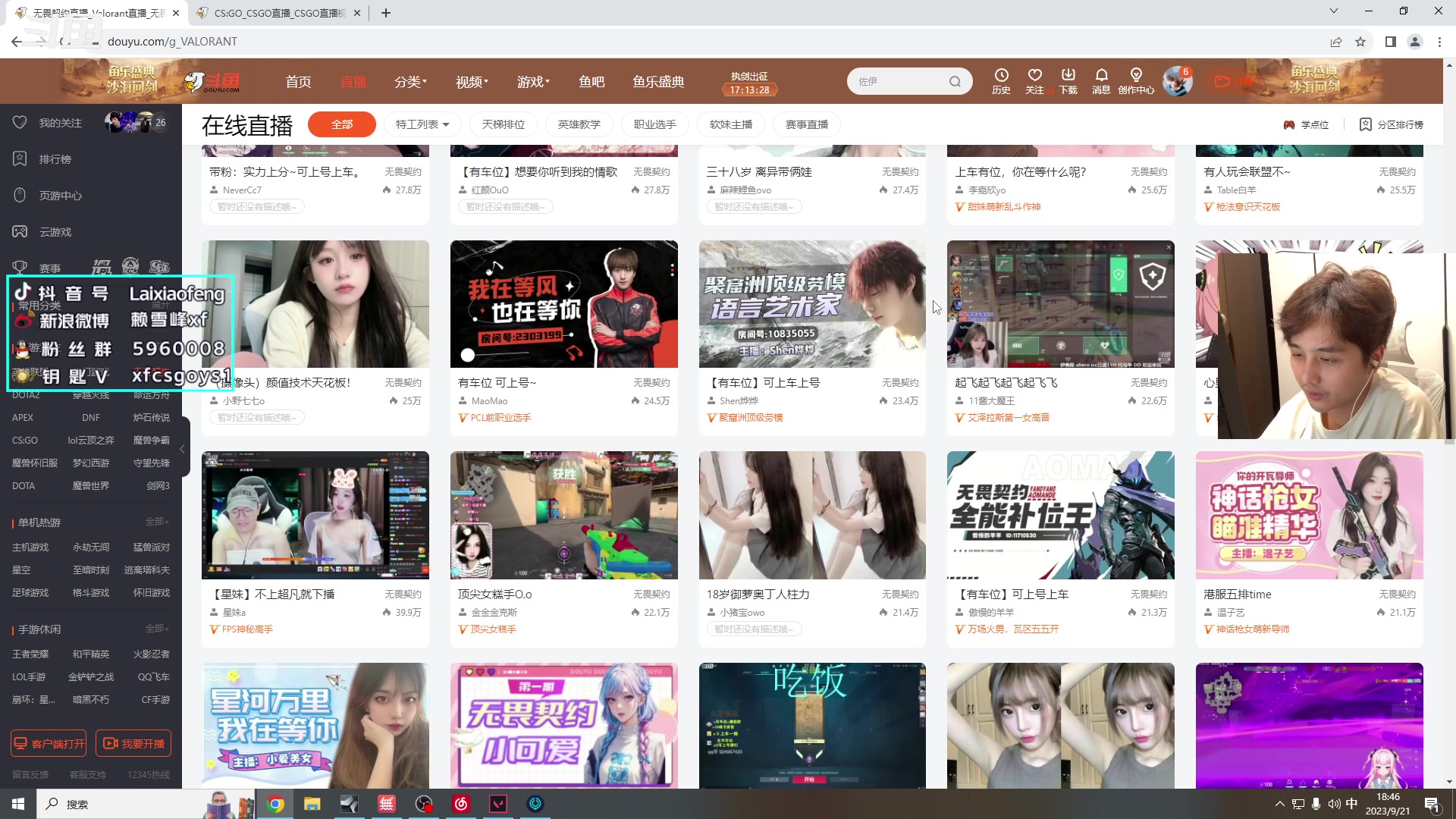The width and height of the screenshot is (1456, 819).
Task: Open the browser side panel icon
Action: pyautogui.click(x=1391, y=42)
